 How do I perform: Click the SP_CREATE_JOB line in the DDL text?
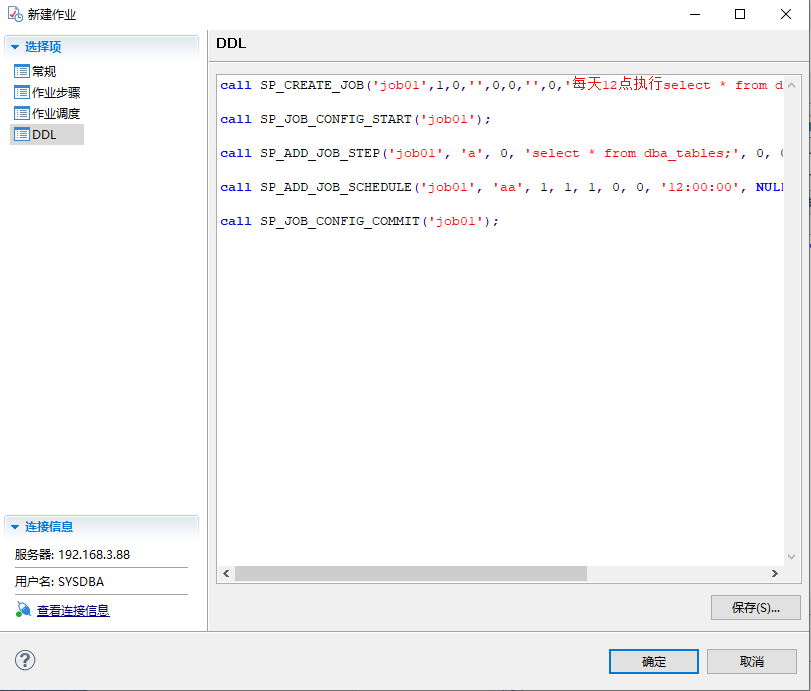point(501,85)
